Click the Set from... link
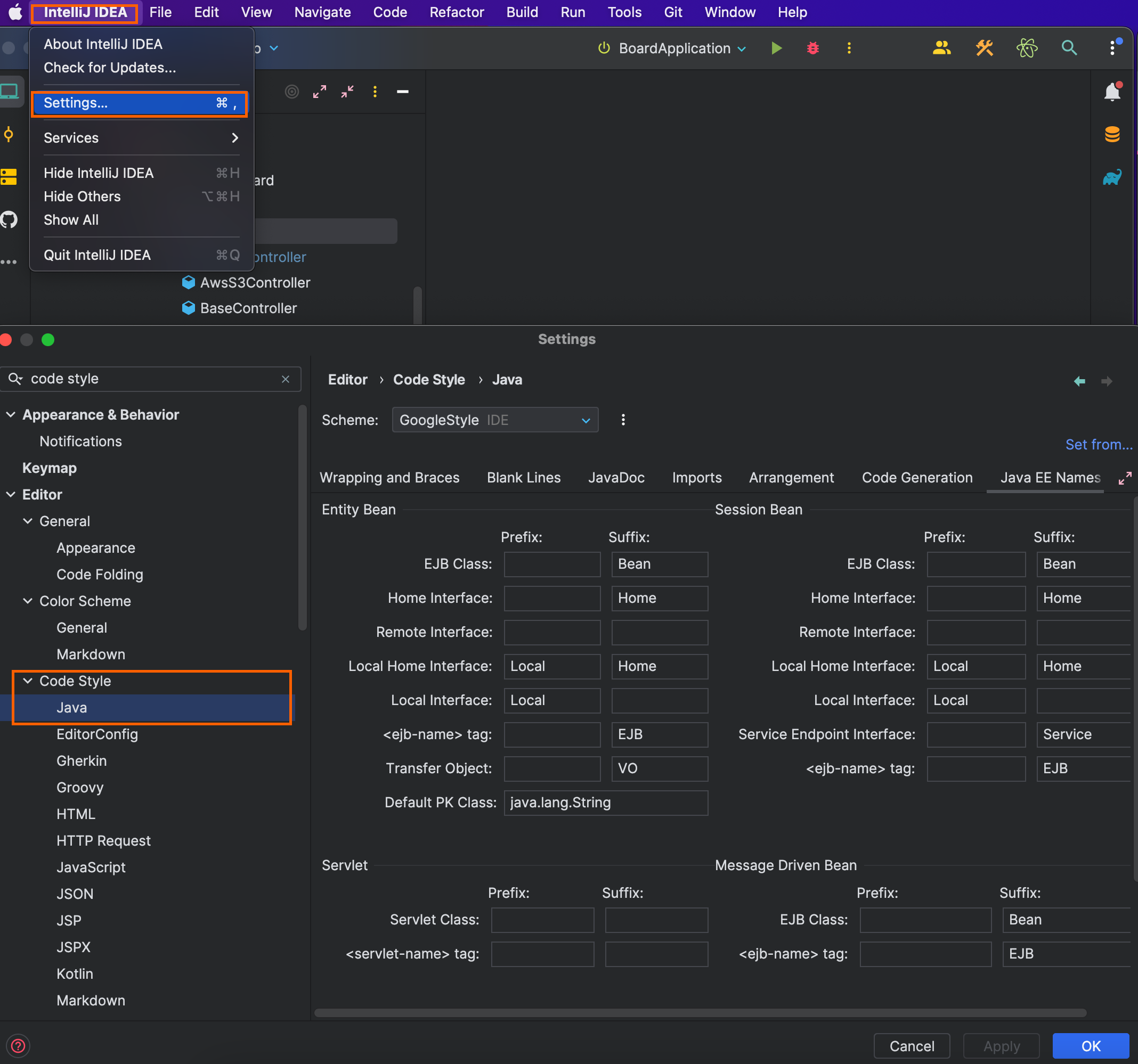 tap(1098, 445)
